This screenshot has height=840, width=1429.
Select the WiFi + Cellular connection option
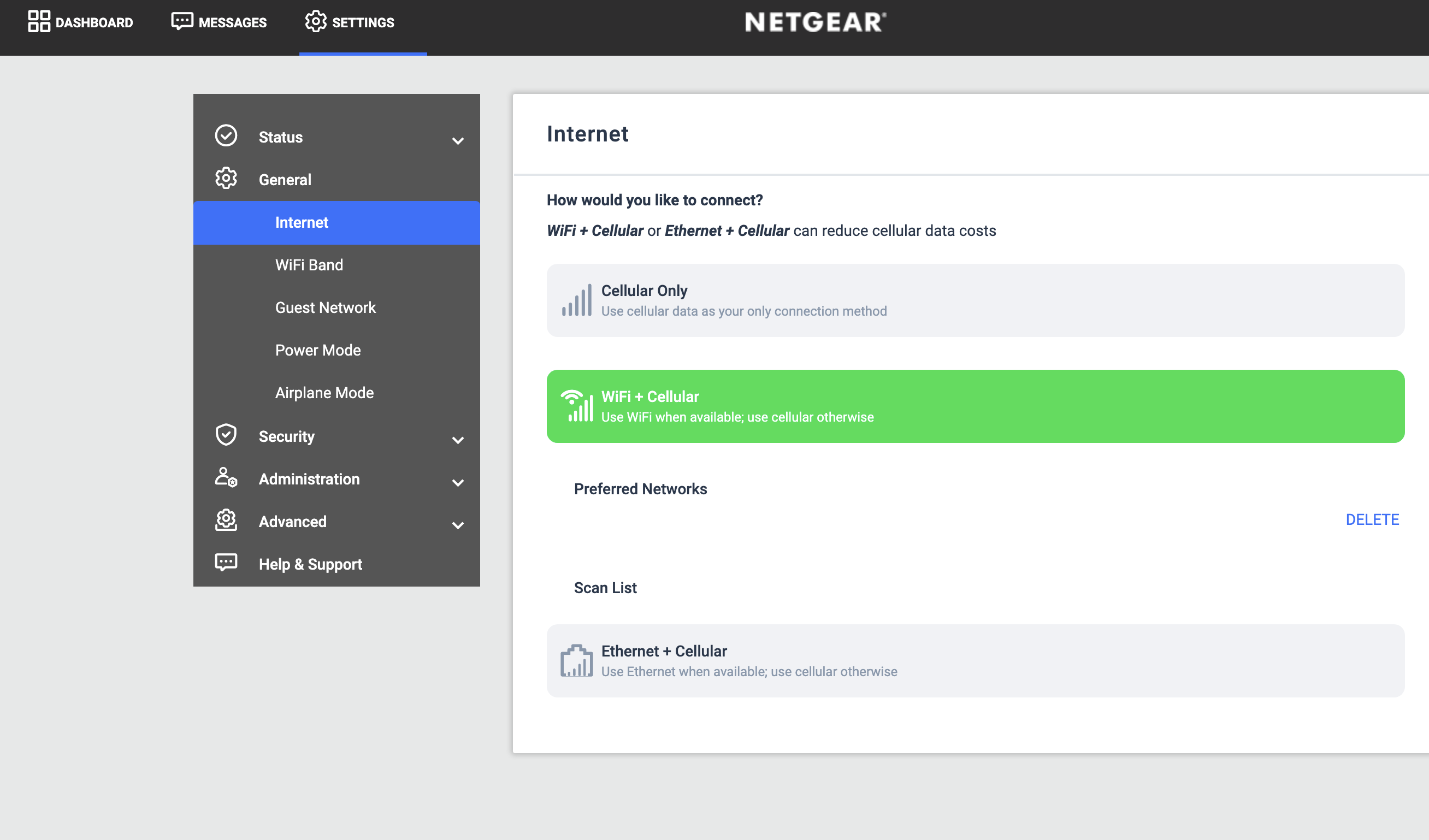click(x=975, y=406)
